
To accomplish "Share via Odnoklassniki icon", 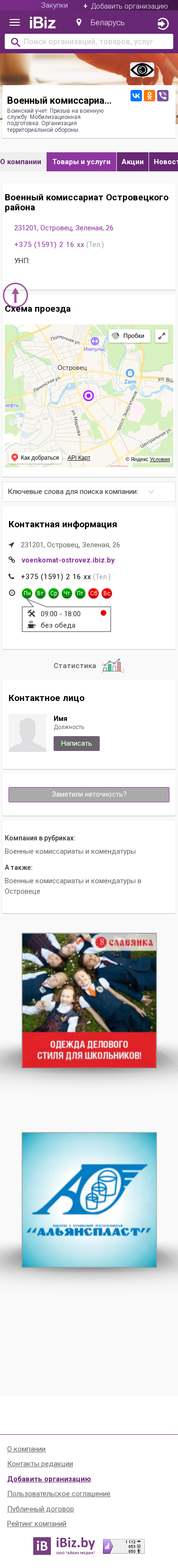I will tap(150, 96).
